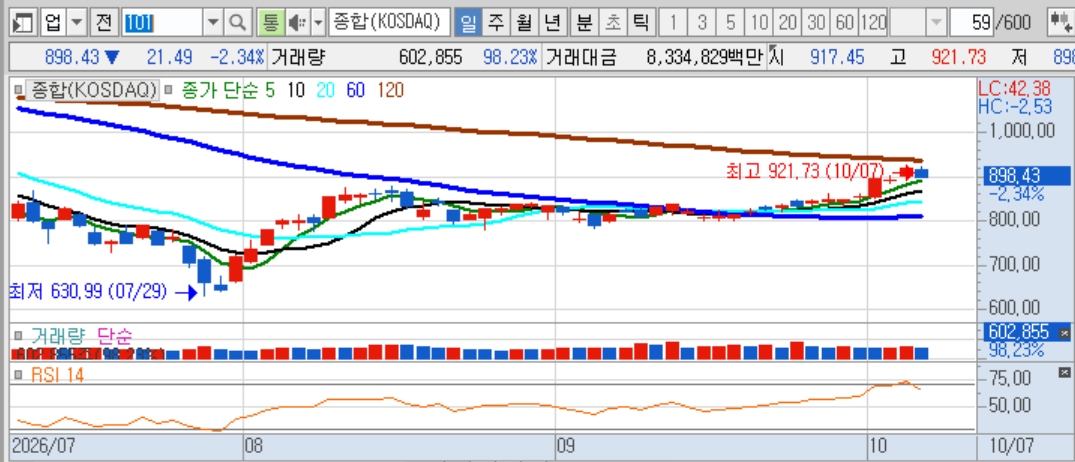Select the 초 (second) period tab
Screen dimensions: 1075x462
tap(612, 23)
